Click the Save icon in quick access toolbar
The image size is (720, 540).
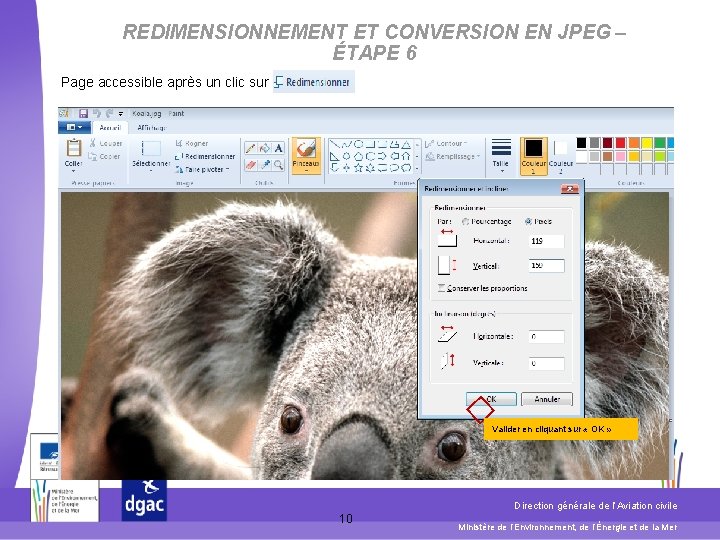(x=83, y=113)
